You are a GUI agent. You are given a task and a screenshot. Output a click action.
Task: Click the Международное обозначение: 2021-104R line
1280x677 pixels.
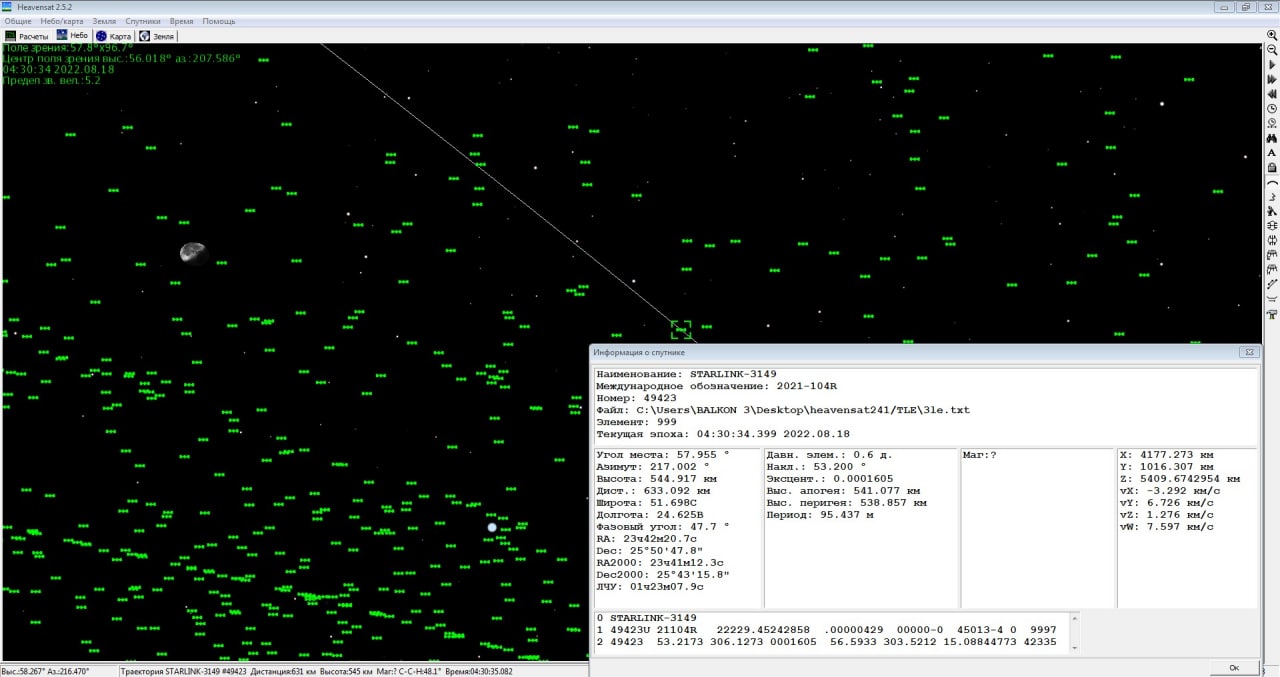click(x=716, y=386)
